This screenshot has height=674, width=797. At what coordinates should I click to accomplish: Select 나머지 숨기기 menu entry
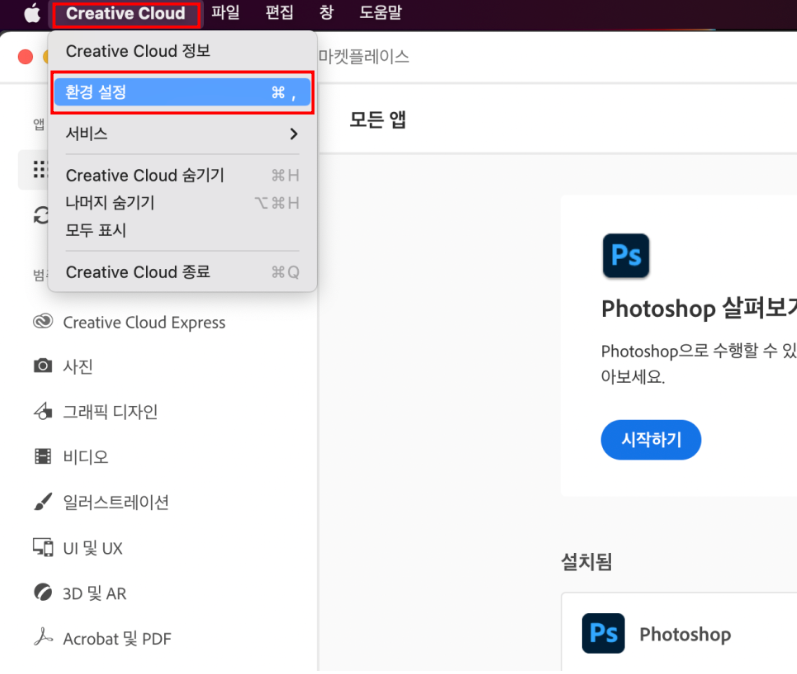[x=182, y=203]
